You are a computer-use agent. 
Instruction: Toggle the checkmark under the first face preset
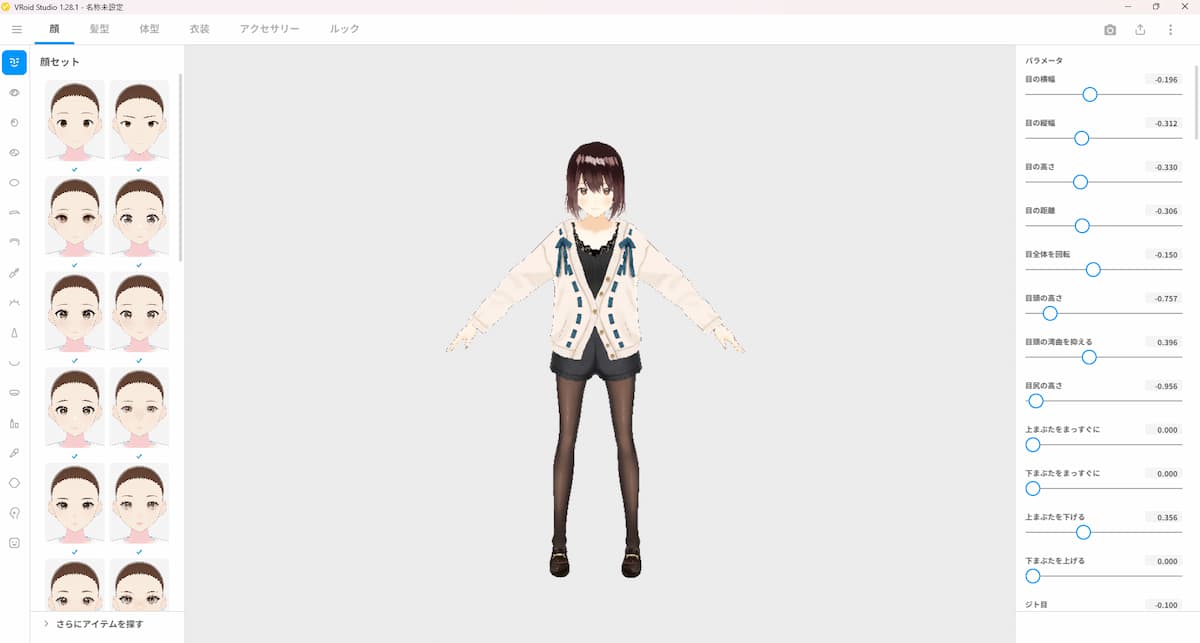click(x=73, y=170)
